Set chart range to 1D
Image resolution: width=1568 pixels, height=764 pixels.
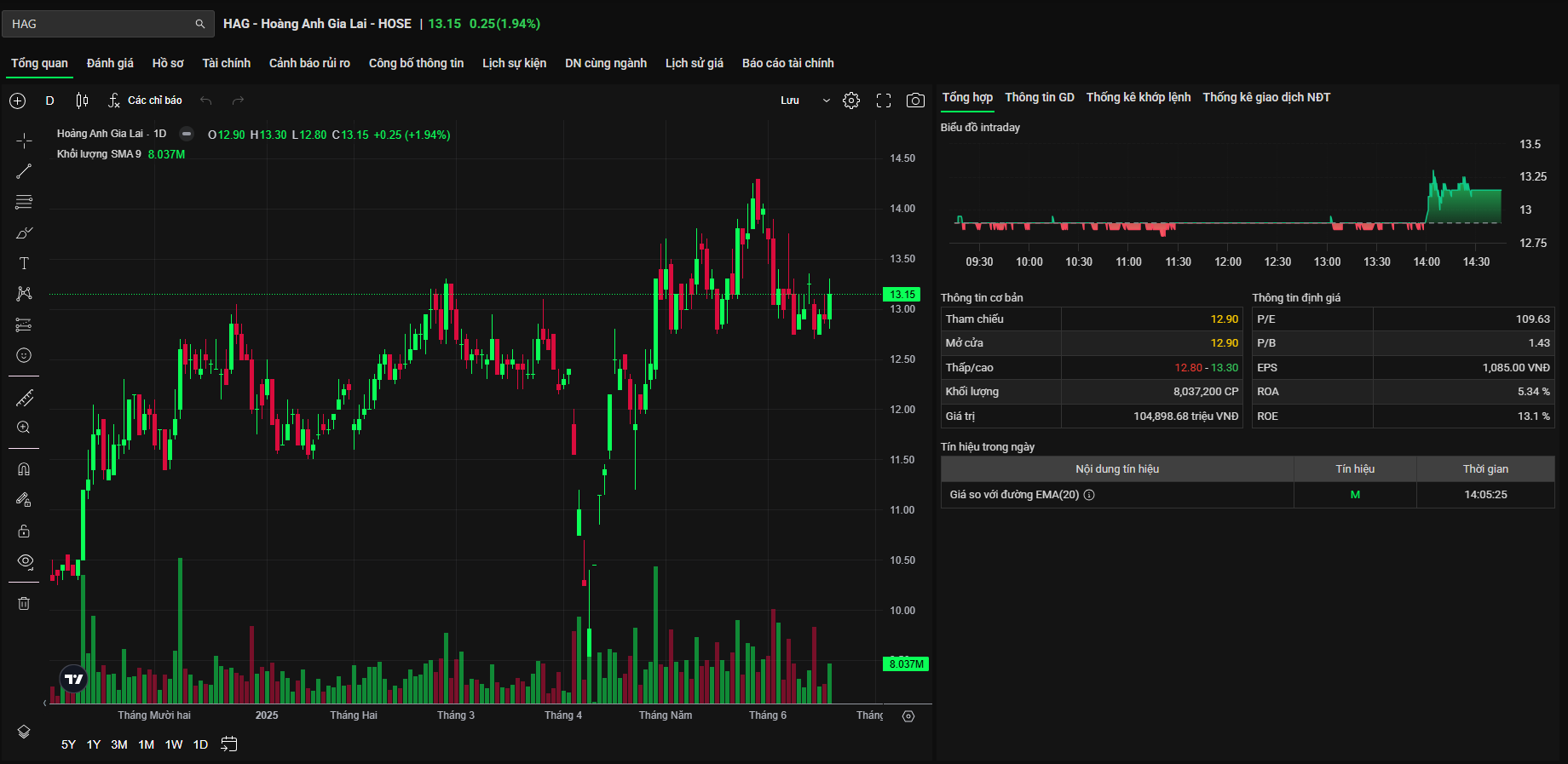(x=200, y=744)
